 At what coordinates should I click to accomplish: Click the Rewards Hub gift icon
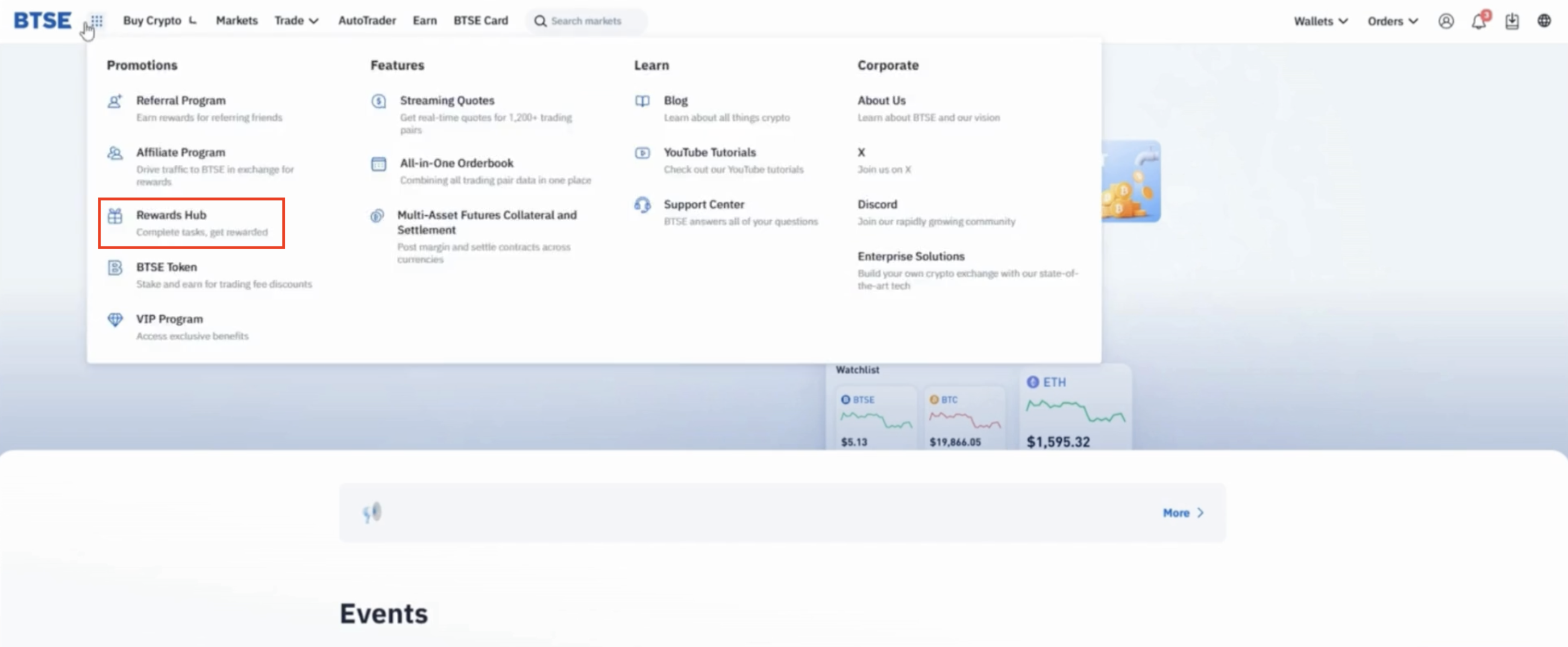point(115,215)
